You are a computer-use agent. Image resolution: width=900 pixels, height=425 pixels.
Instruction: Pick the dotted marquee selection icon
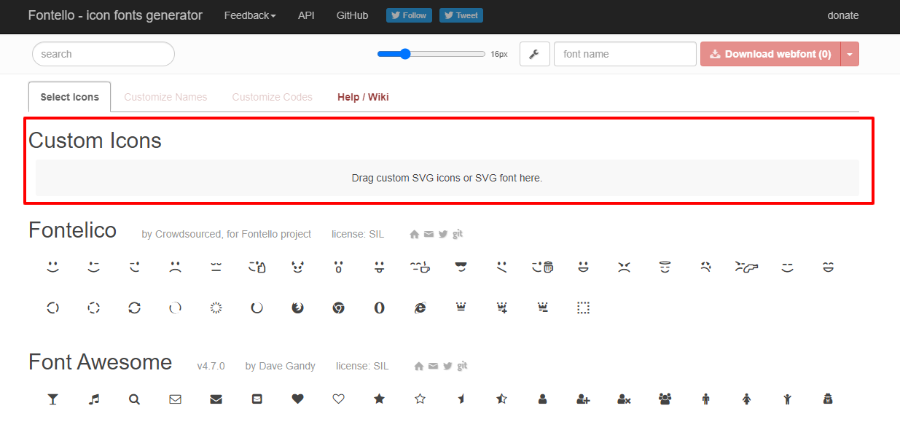click(583, 308)
